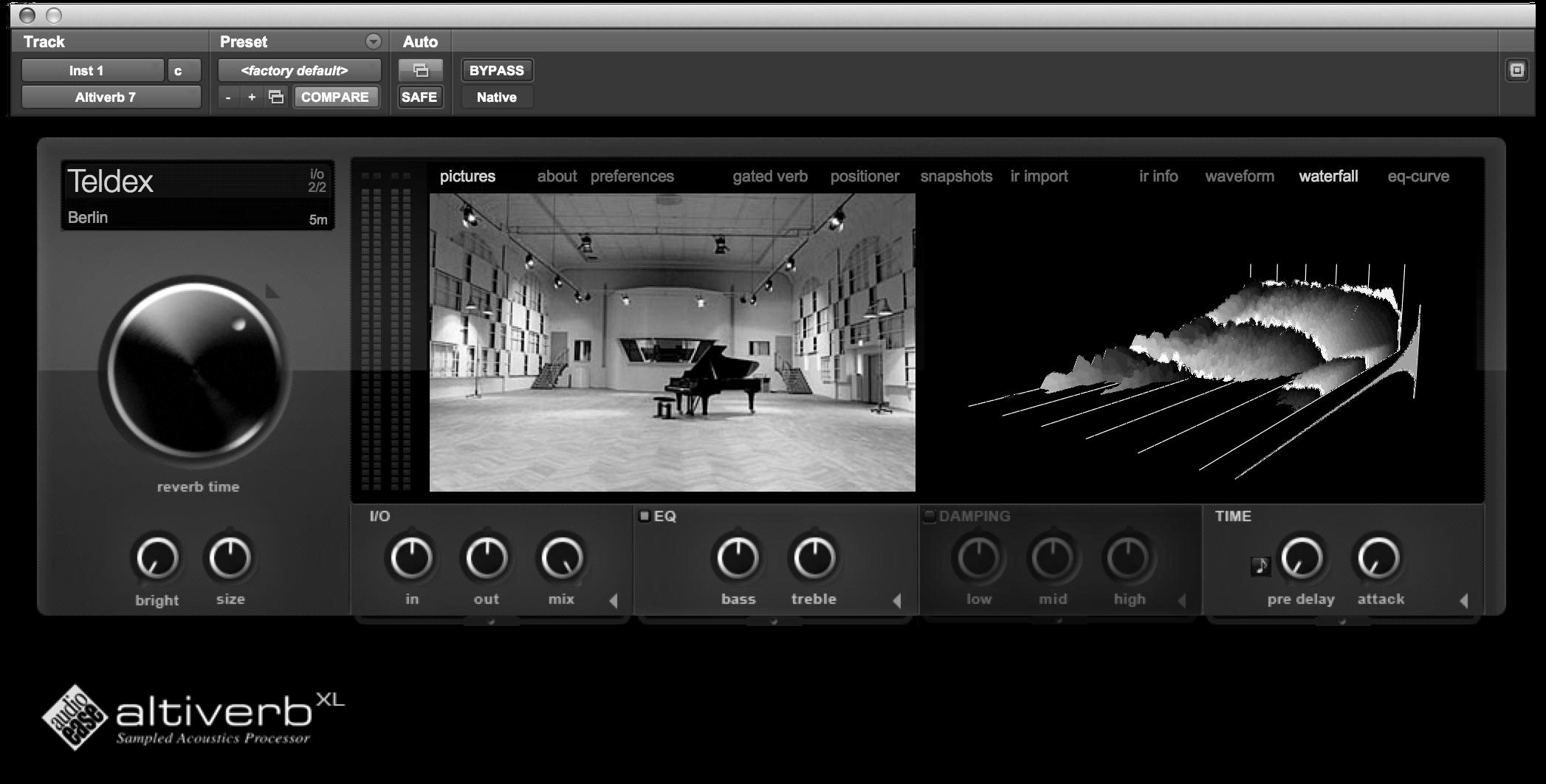Toggle the COMPARE button
Image resolution: width=1546 pixels, height=784 pixels.
(335, 97)
